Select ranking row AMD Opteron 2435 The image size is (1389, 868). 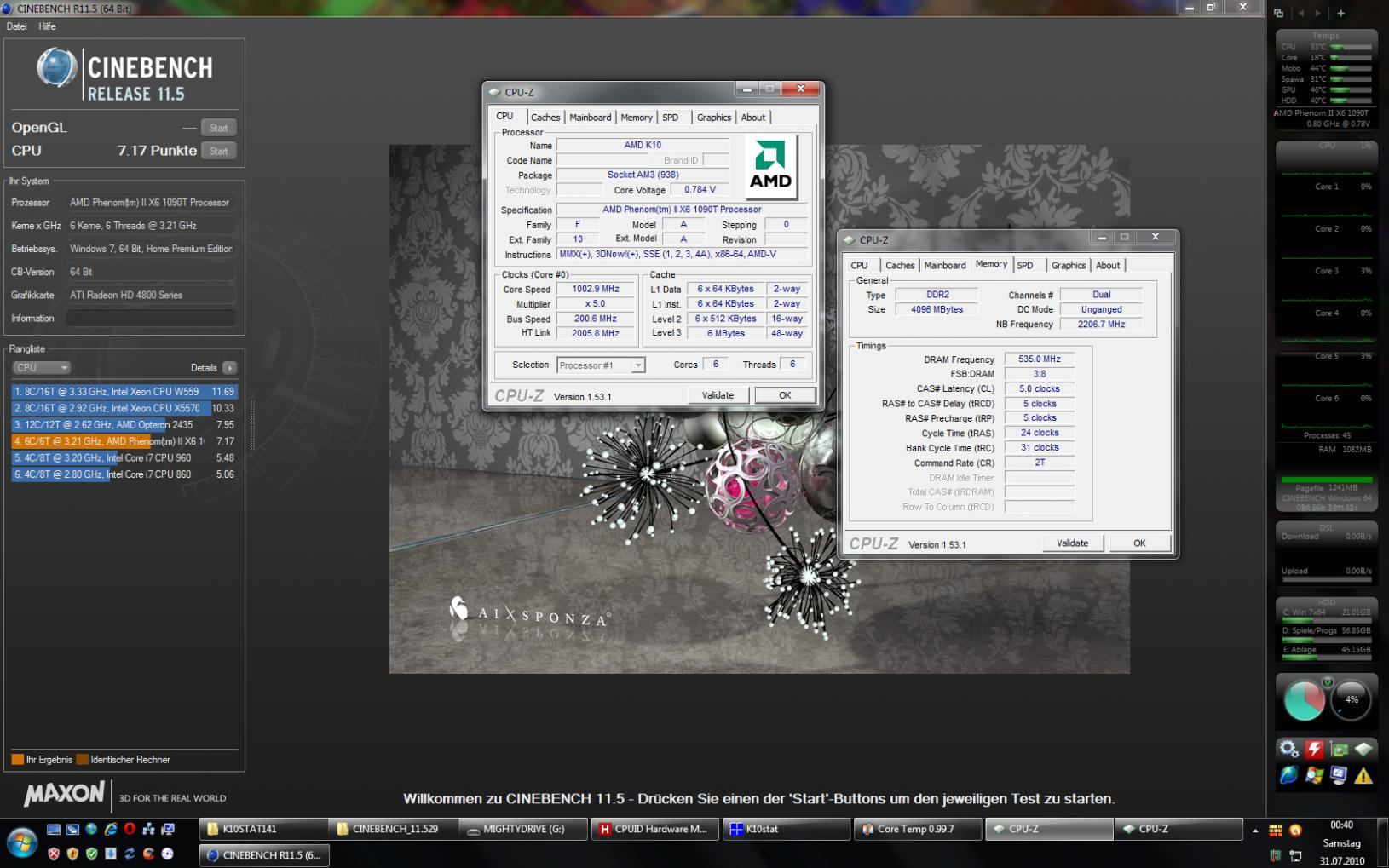point(124,425)
